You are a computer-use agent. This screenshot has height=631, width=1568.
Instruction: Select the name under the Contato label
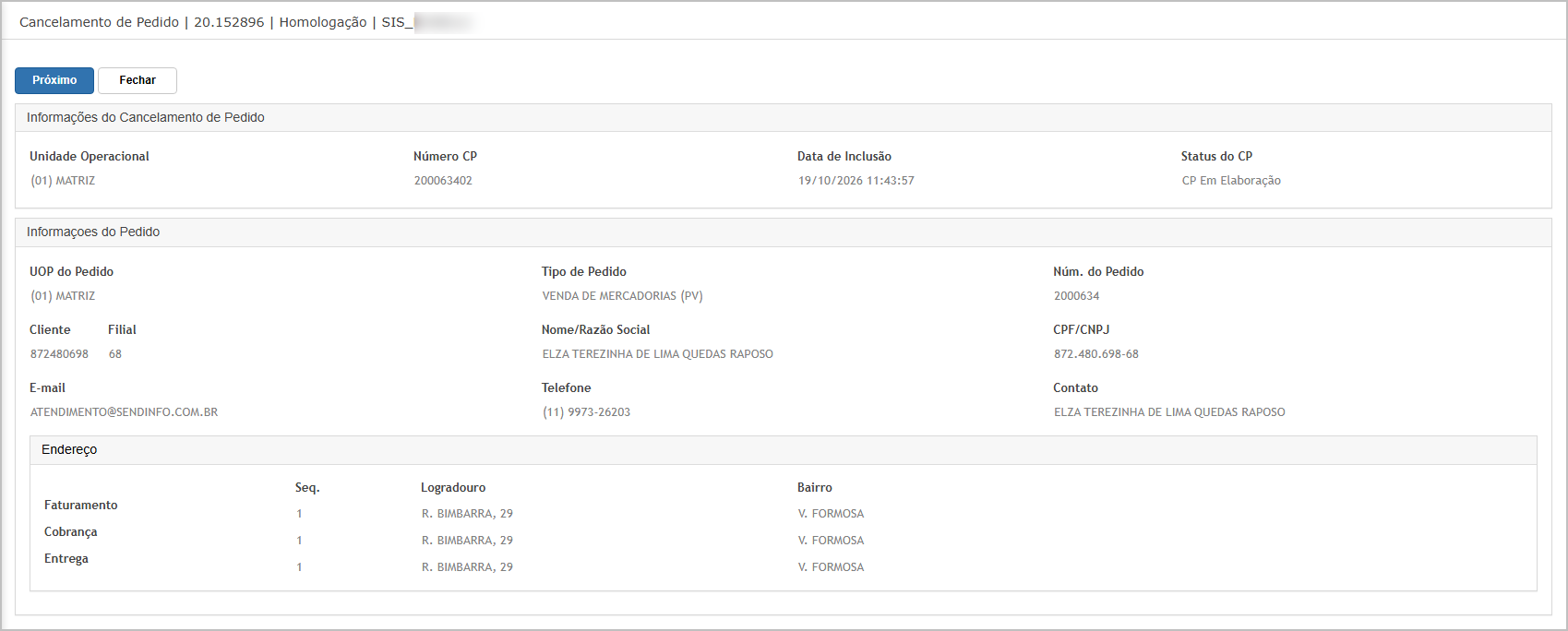click(1169, 412)
